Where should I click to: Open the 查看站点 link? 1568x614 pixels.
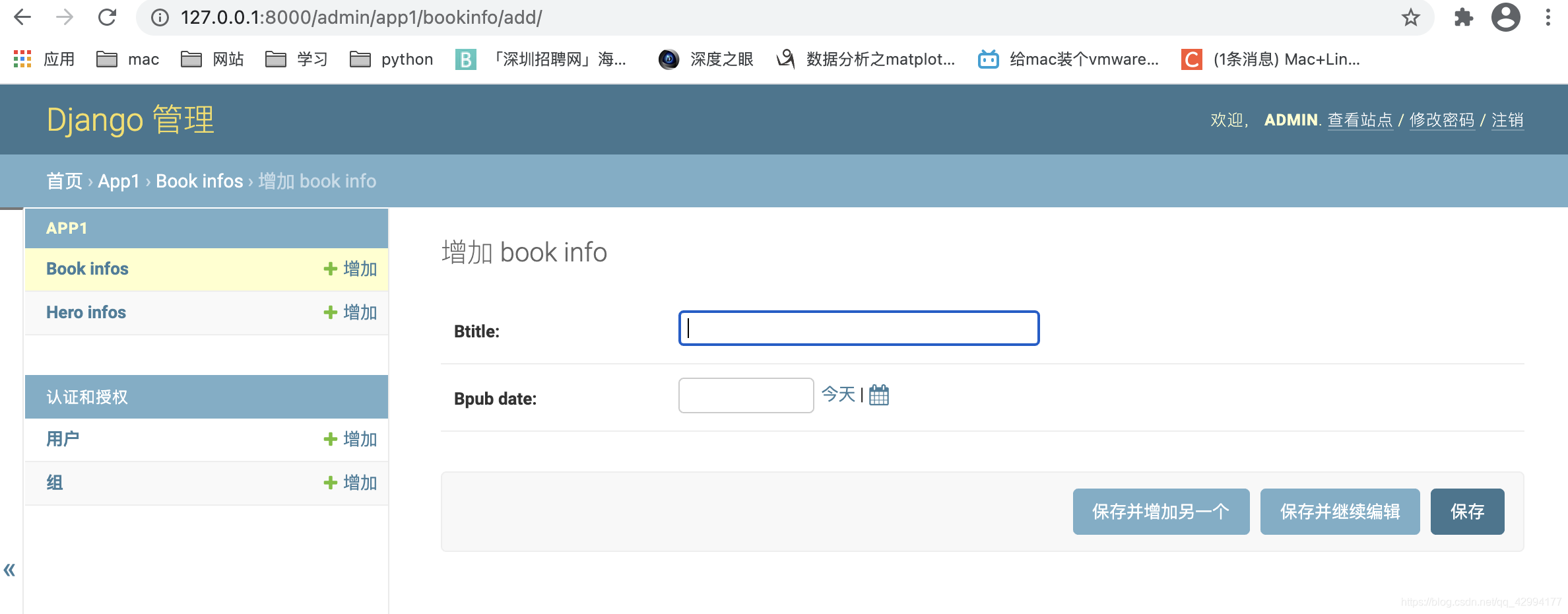[x=1360, y=120]
